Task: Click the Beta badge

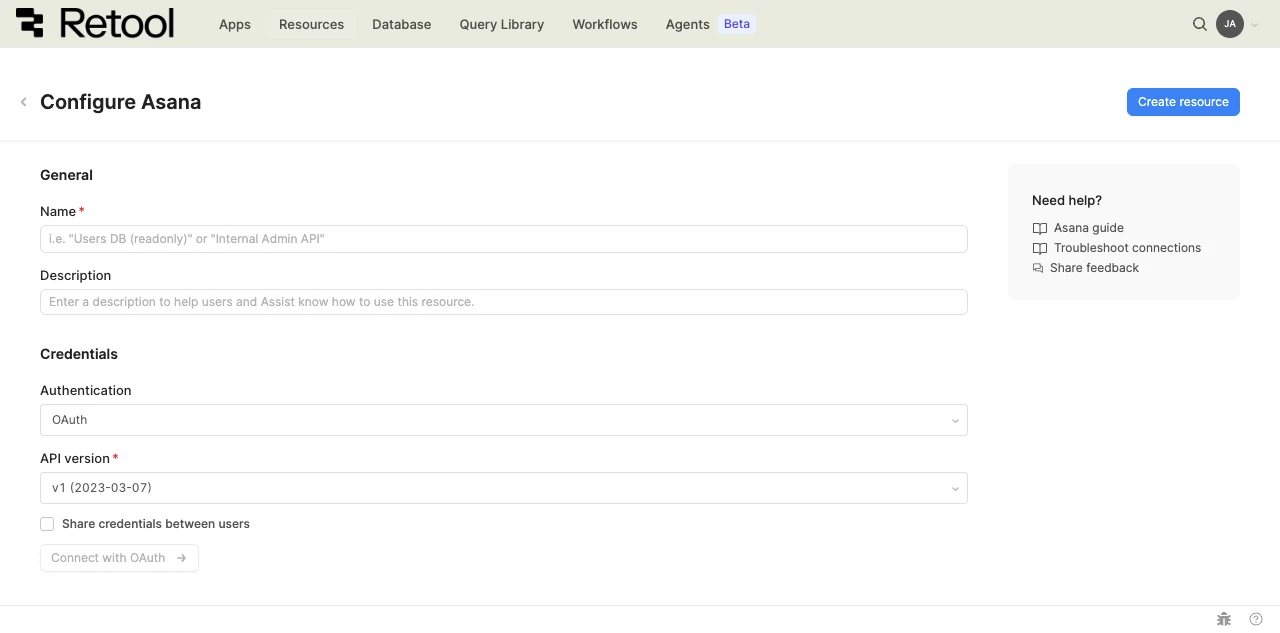Action: pyautogui.click(x=737, y=24)
